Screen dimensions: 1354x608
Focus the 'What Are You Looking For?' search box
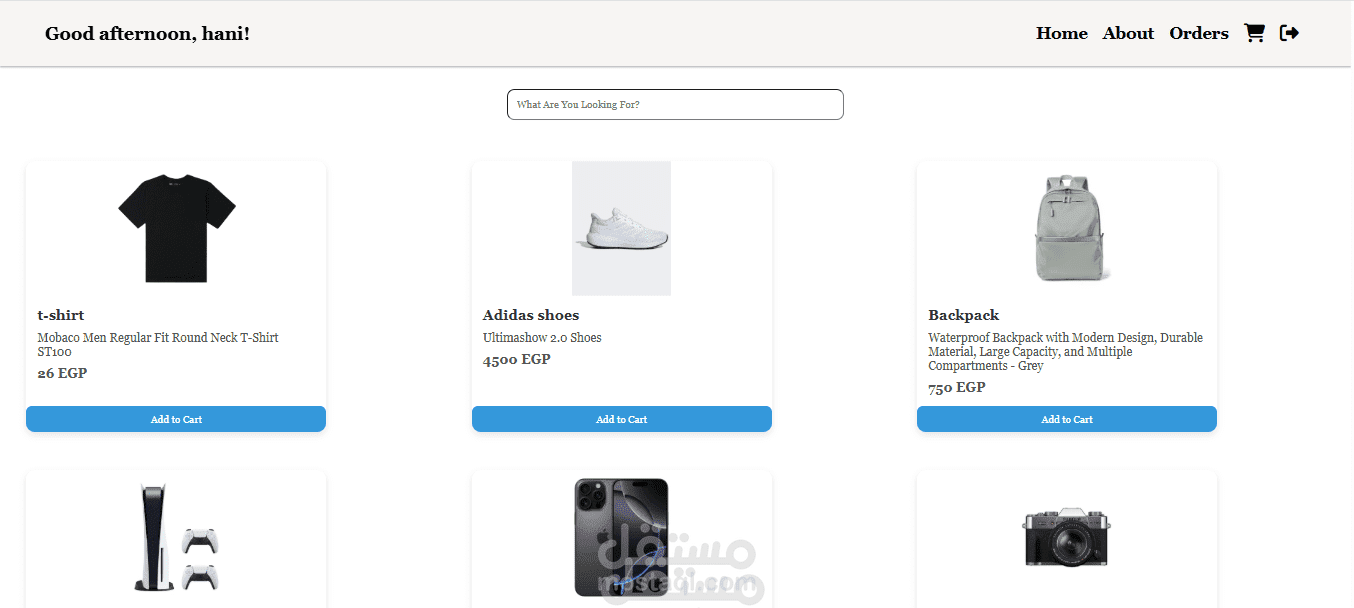(675, 104)
